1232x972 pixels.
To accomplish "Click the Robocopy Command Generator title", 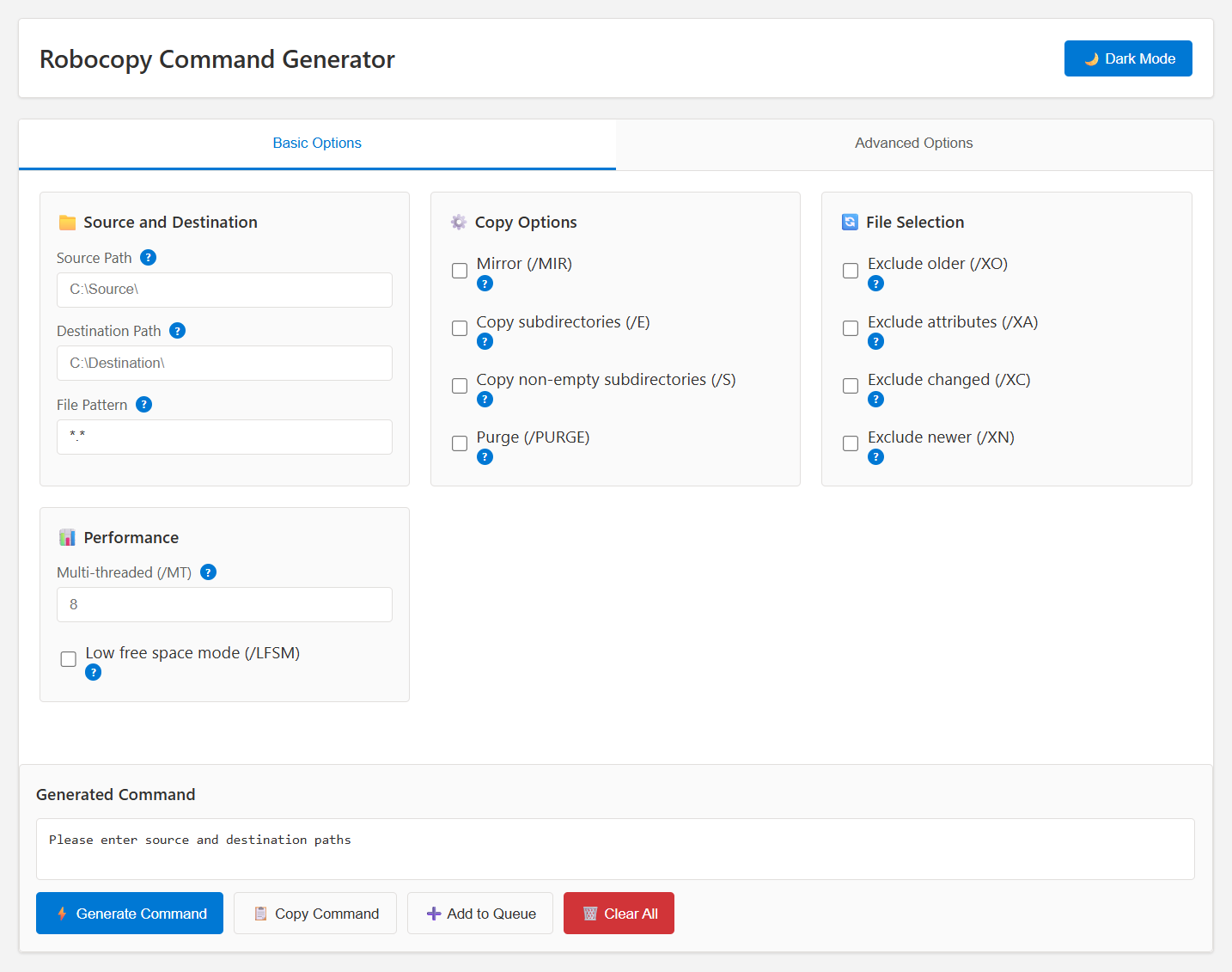I will tap(217, 59).
